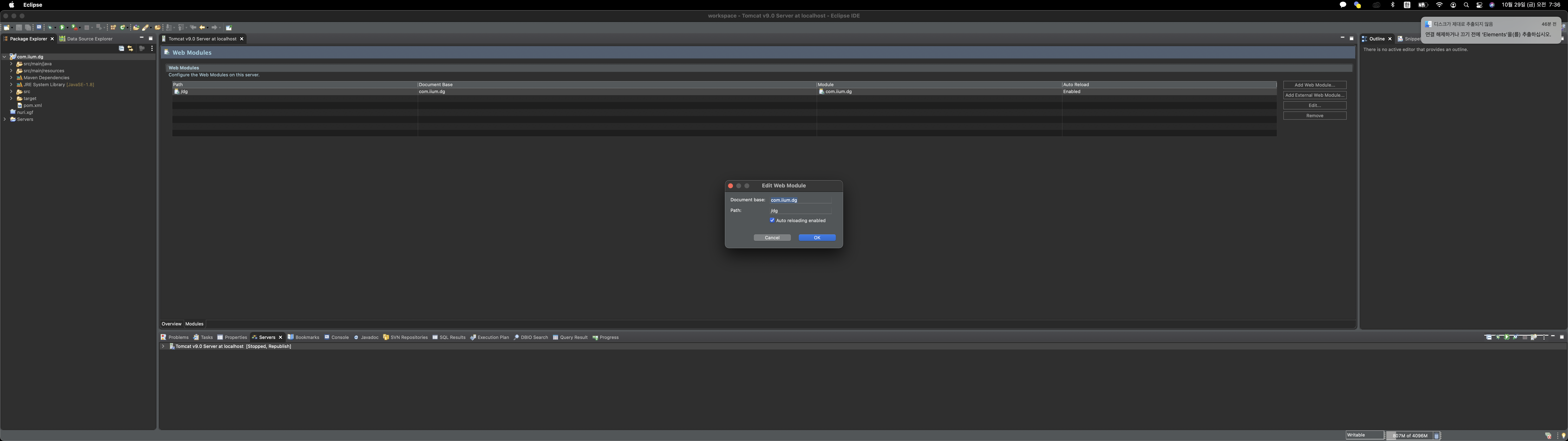Expand the src/main/java folder
The width and height of the screenshot is (1568, 441).
coord(11,63)
